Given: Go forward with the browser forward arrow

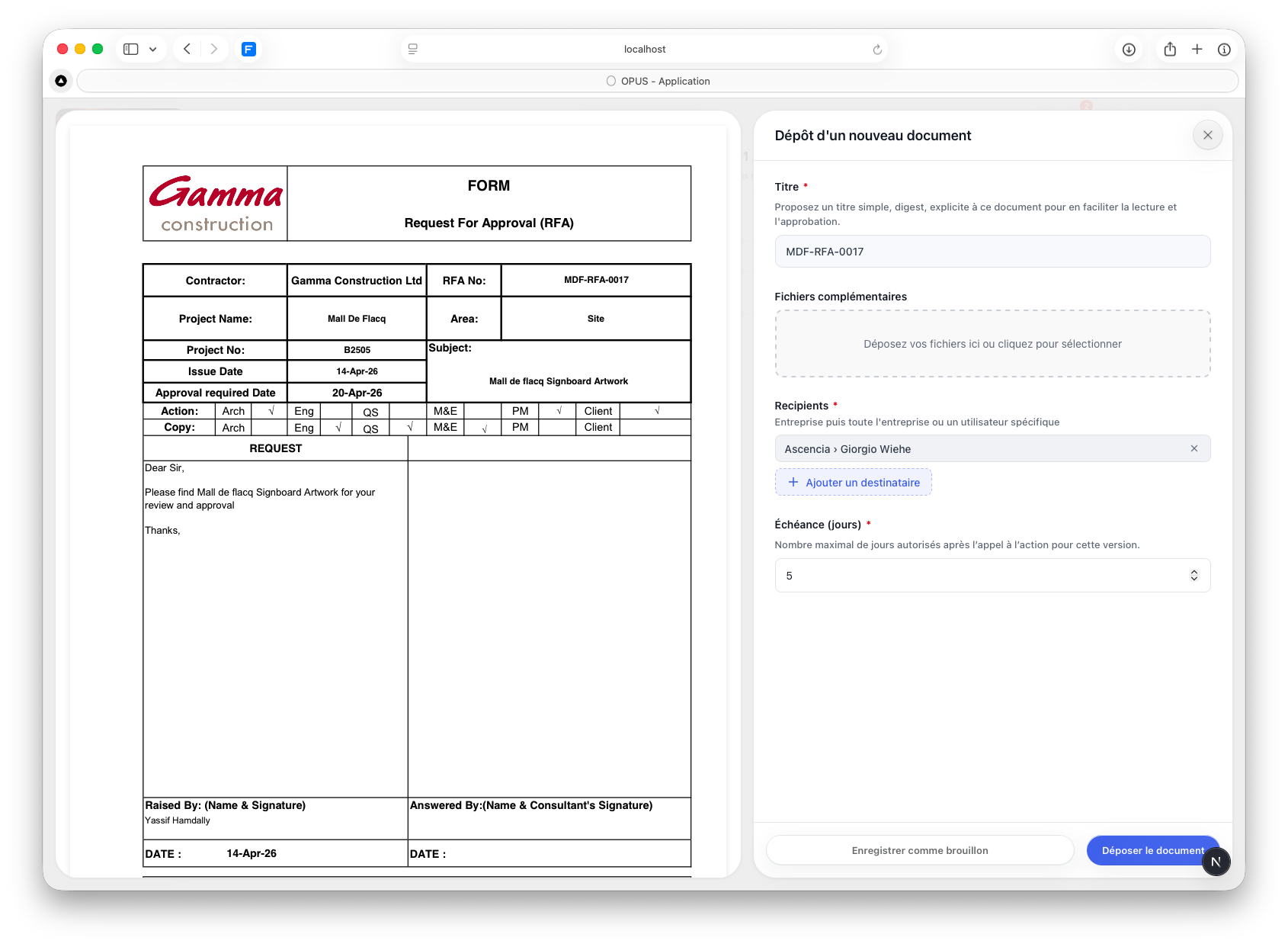Looking at the screenshot, I should (x=214, y=49).
